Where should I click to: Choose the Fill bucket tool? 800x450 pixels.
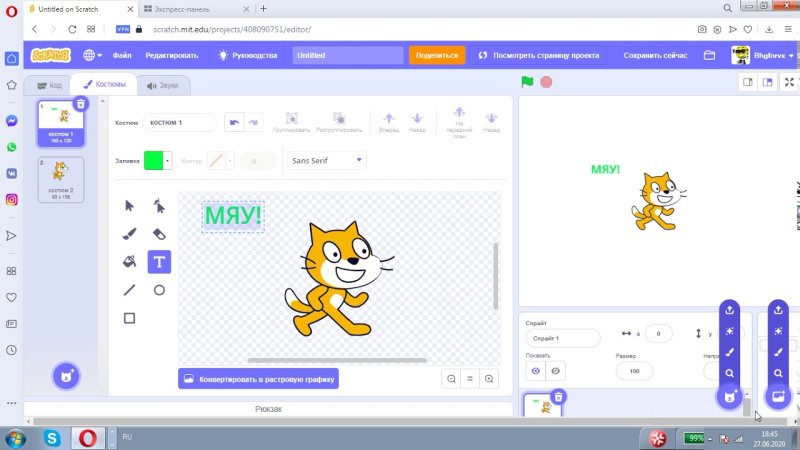click(129, 262)
